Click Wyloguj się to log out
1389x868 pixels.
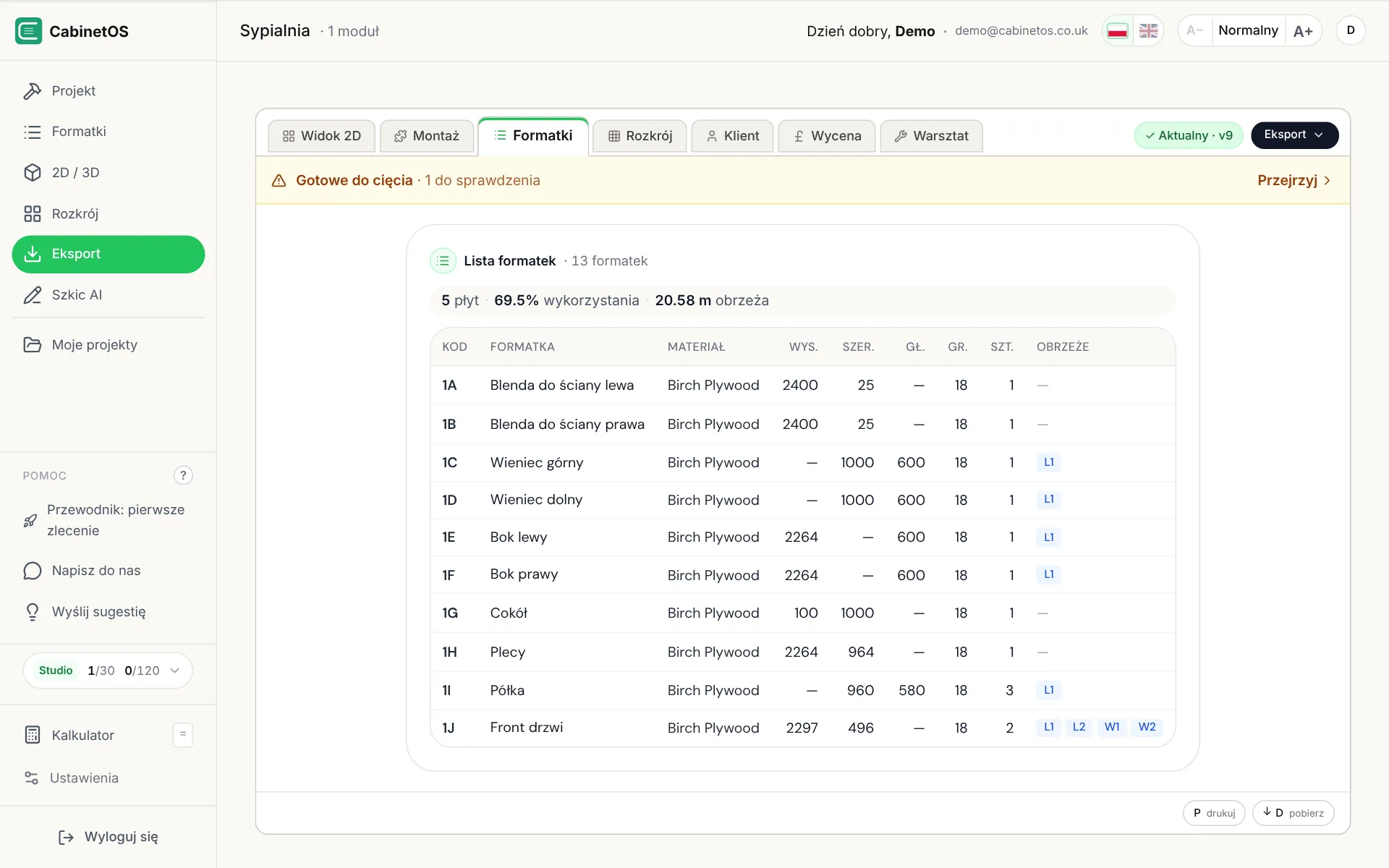(x=109, y=837)
